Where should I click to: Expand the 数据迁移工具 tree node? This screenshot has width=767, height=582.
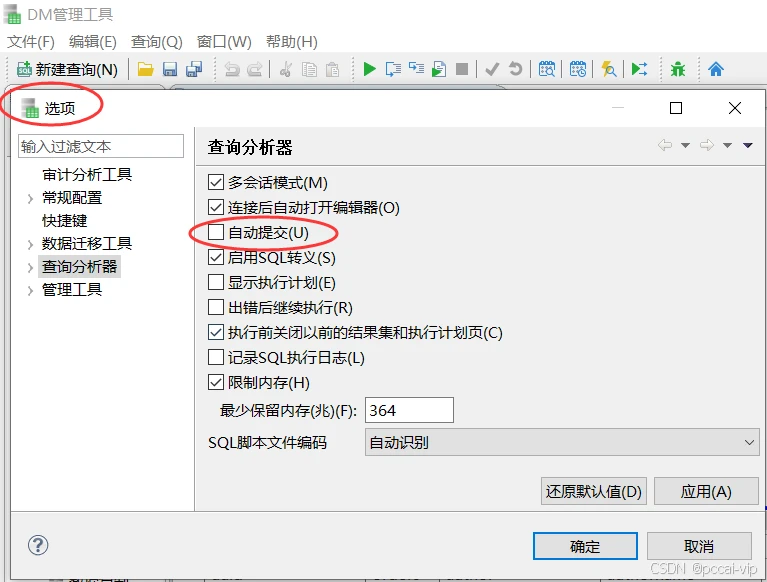(x=31, y=244)
